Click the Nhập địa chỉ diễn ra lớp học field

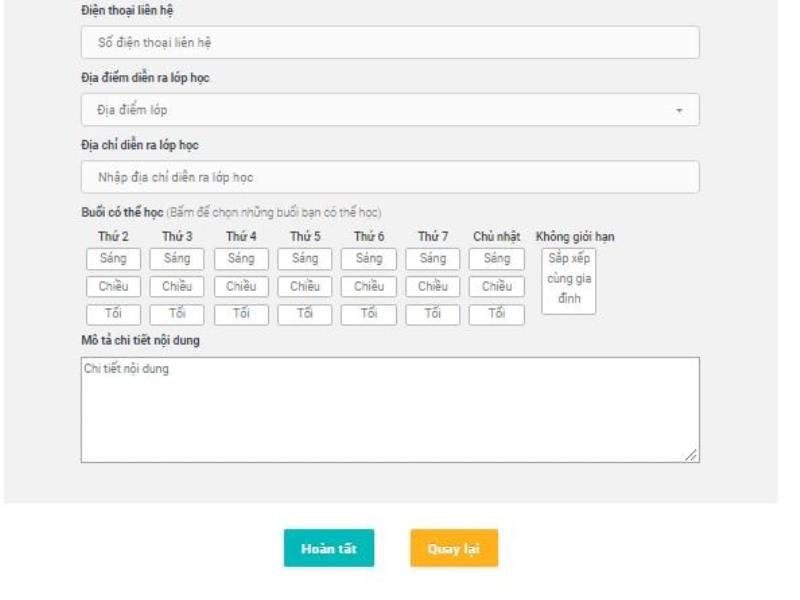pos(390,177)
